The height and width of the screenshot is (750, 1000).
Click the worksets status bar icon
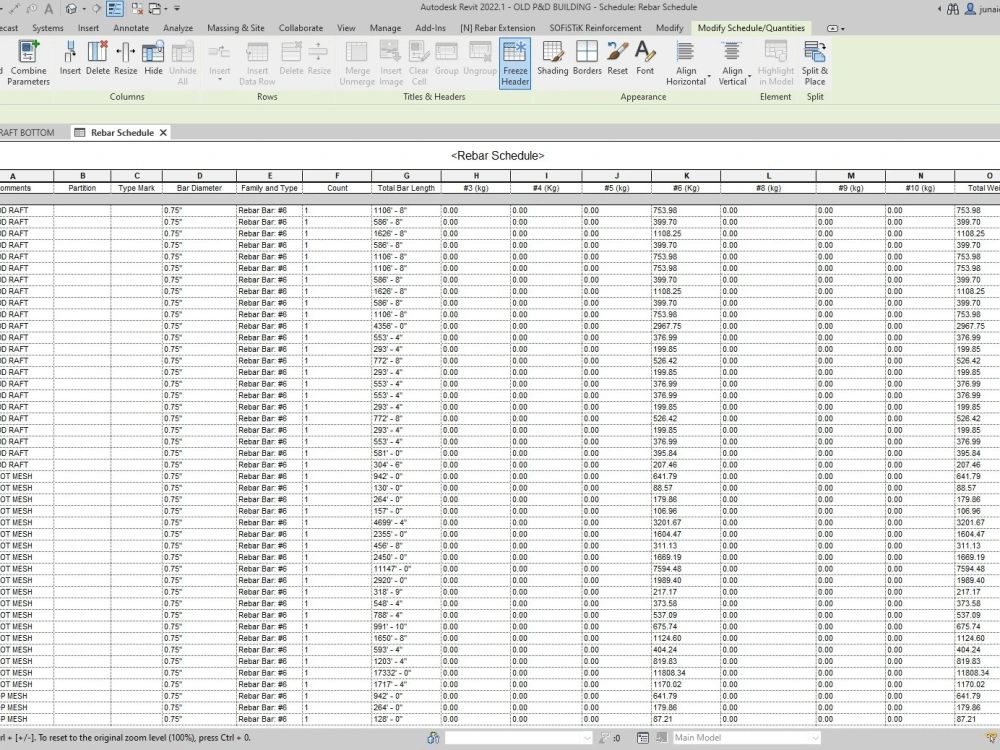coord(433,738)
